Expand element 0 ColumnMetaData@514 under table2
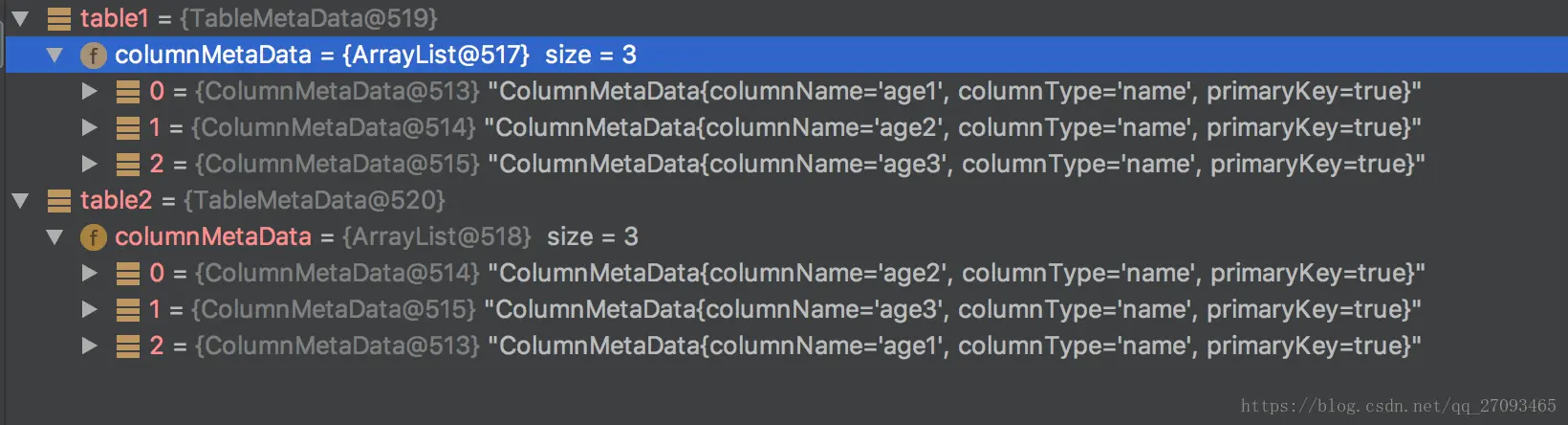This screenshot has height=425, width=1568. (90, 273)
